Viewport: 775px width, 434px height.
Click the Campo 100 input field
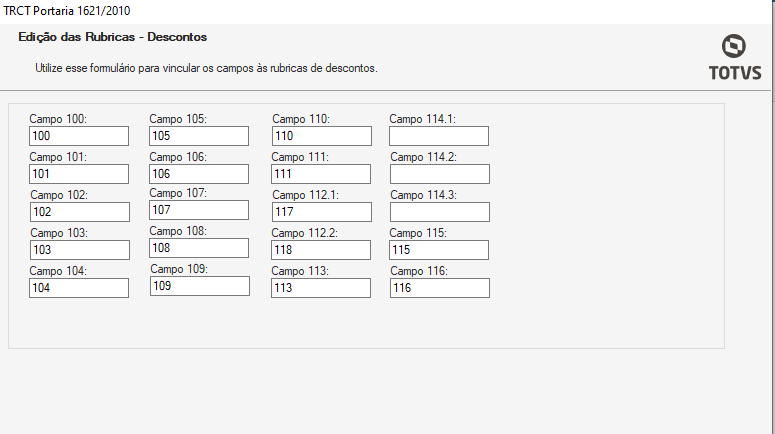(79, 136)
